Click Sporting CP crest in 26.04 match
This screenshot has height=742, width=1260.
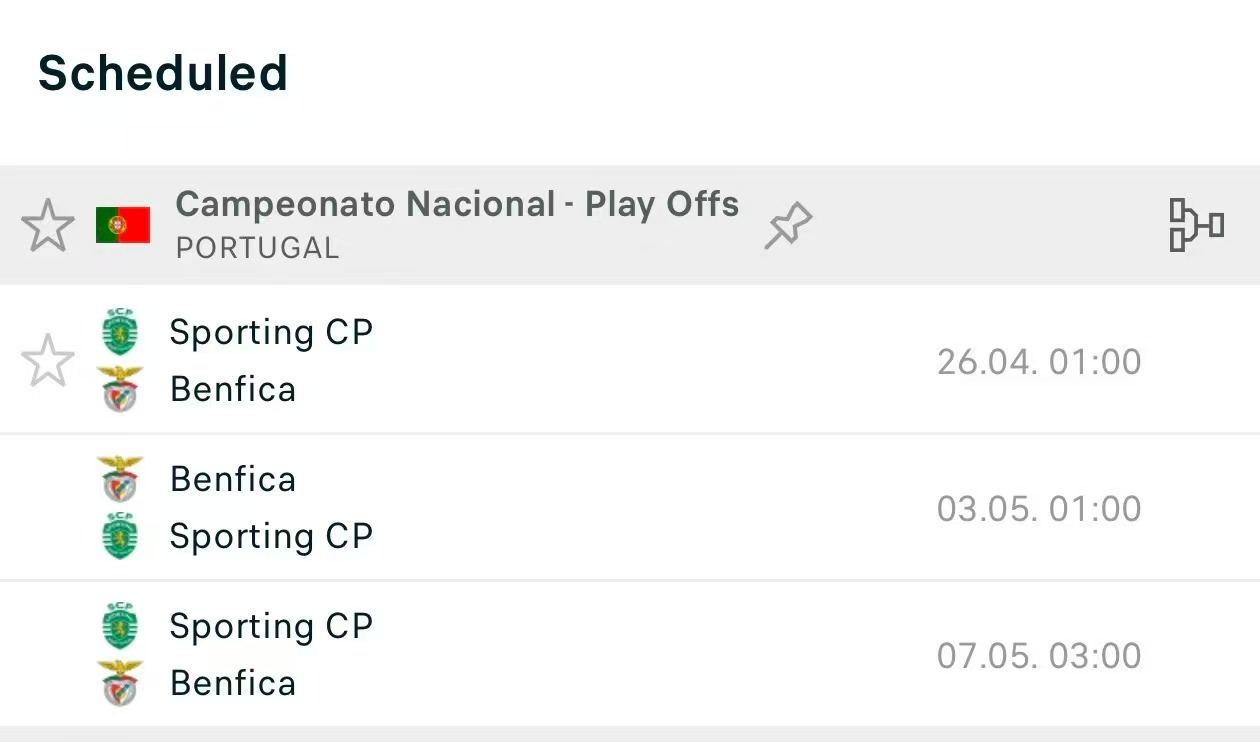(x=120, y=332)
